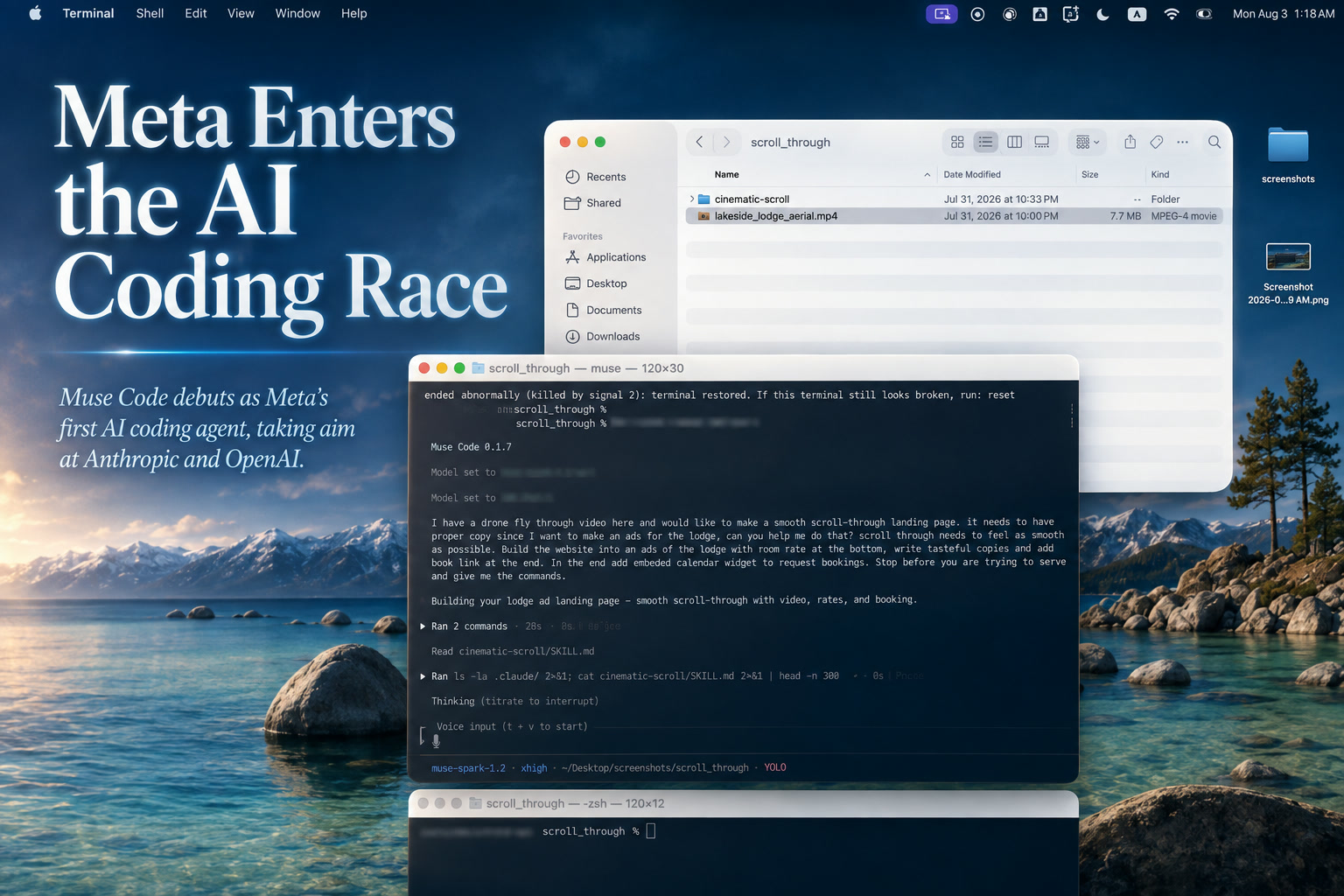1344x896 pixels.
Task: Open the Finder group-by dropdown
Action: (1088, 142)
